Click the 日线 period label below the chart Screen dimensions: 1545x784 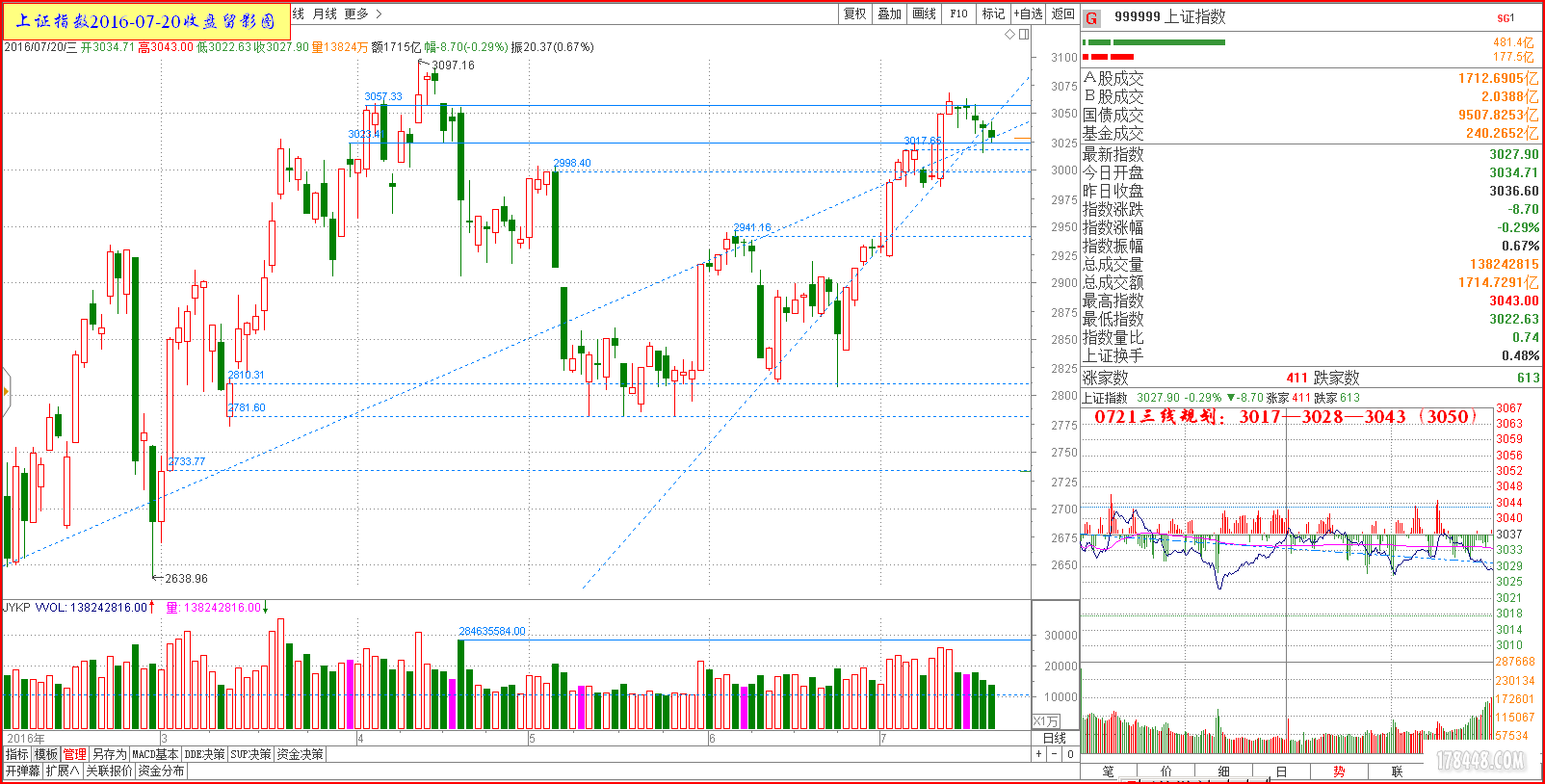(1055, 738)
